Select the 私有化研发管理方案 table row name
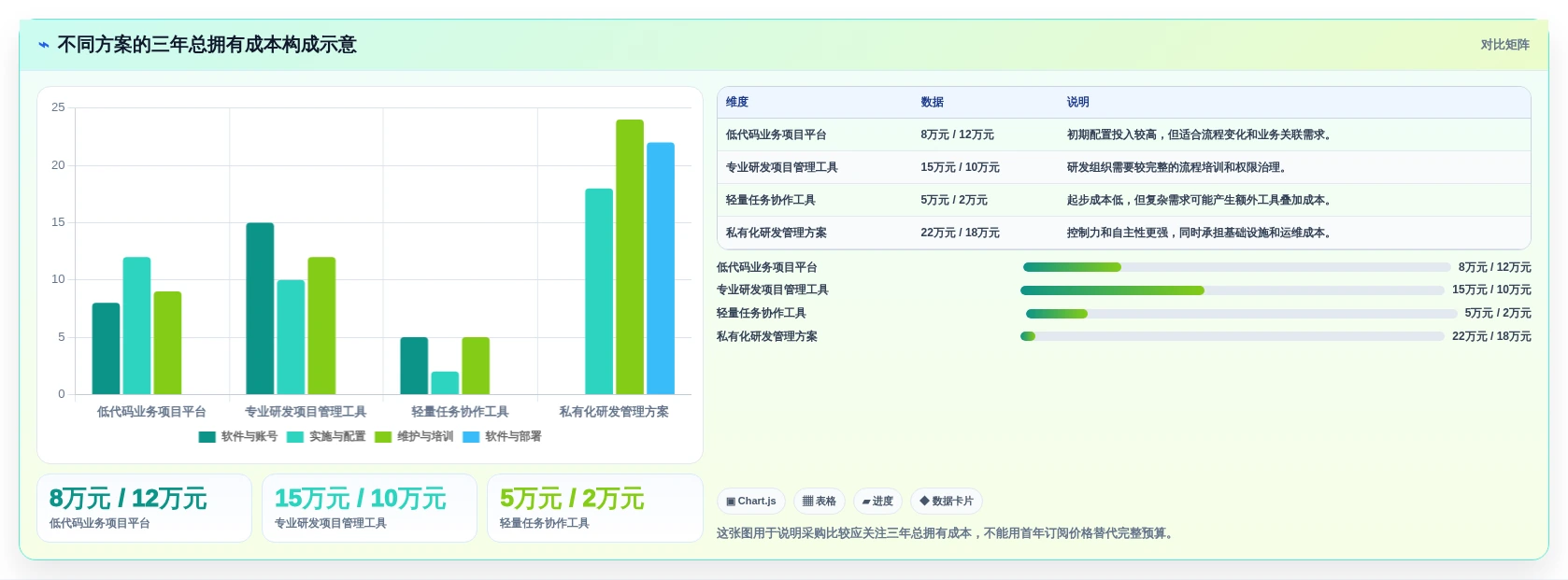The height and width of the screenshot is (580, 1568). pyautogui.click(x=776, y=233)
